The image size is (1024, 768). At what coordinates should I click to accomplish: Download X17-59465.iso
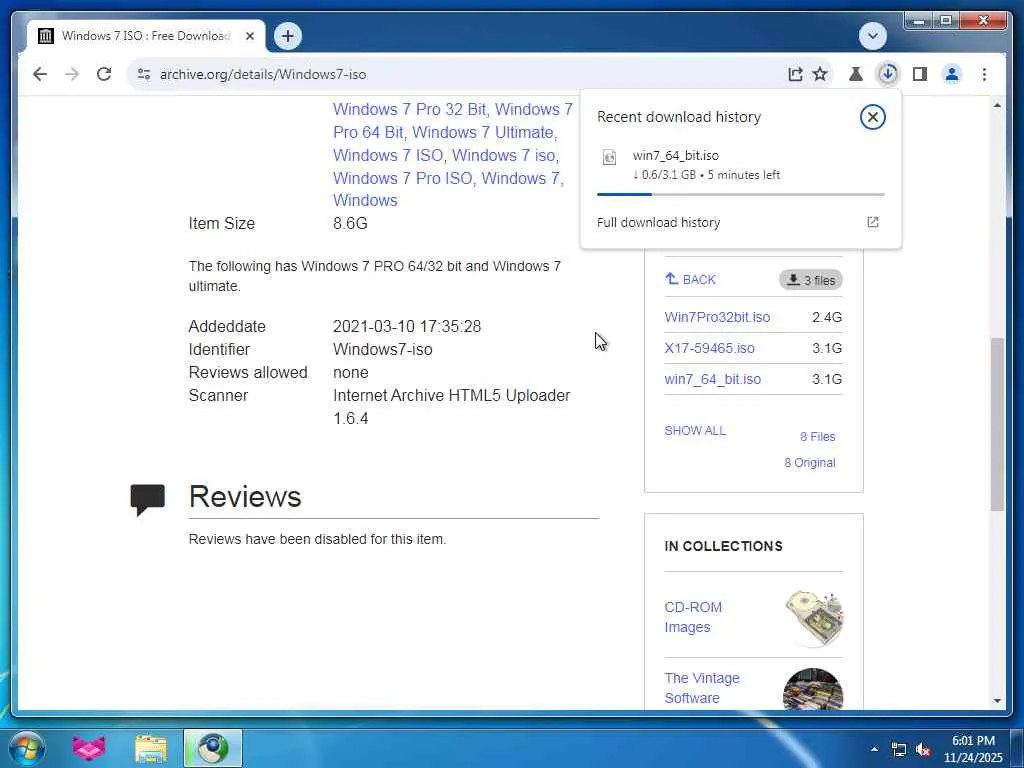point(709,348)
